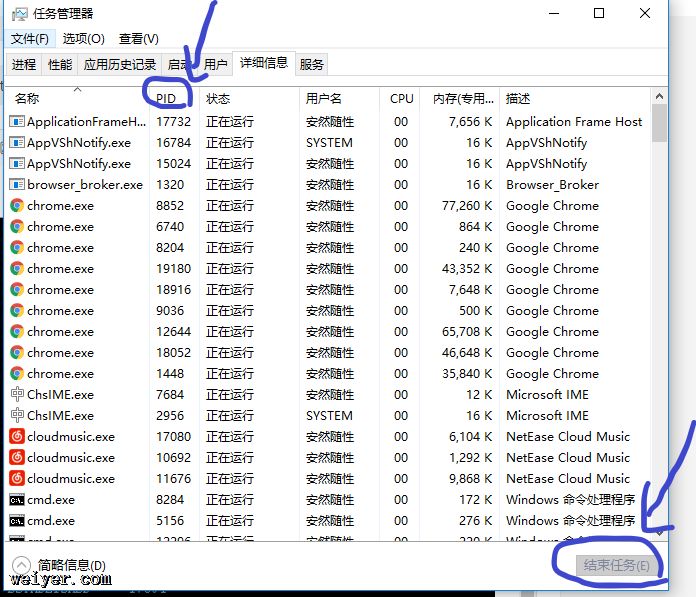Sort processes by the 名称 column header

pos(28,98)
